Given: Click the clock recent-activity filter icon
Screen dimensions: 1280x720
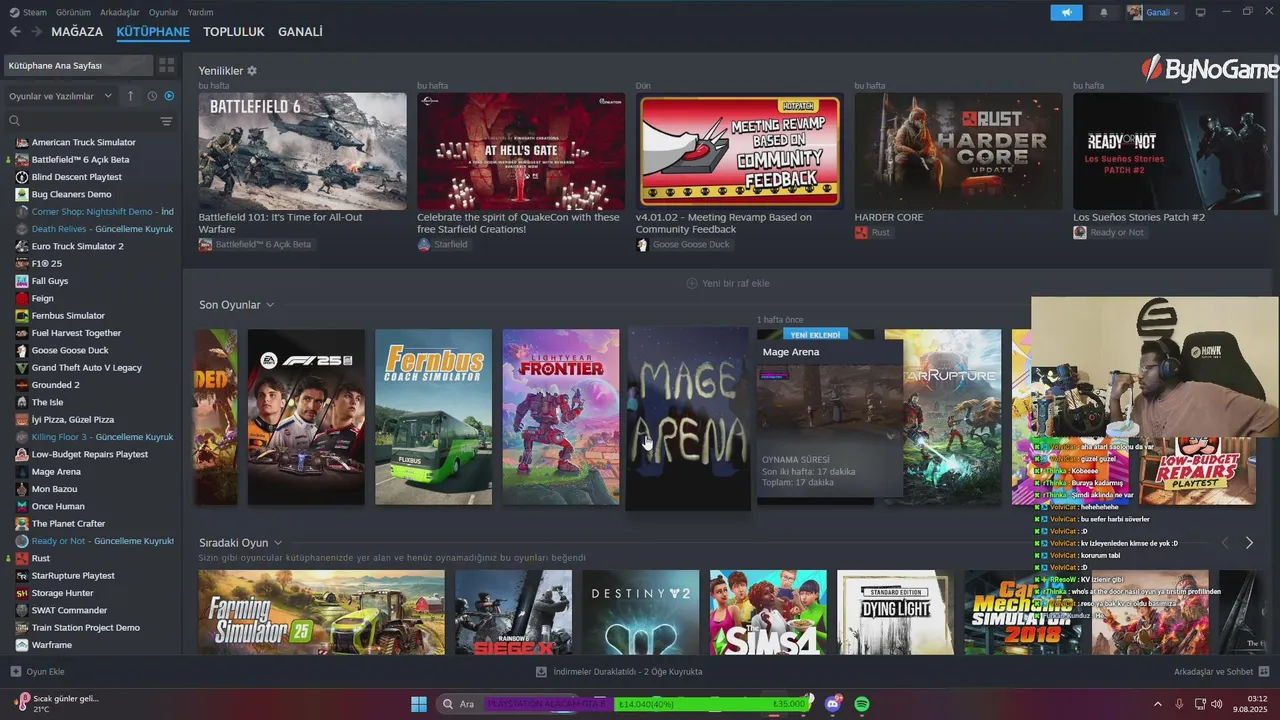Looking at the screenshot, I should click(x=152, y=96).
